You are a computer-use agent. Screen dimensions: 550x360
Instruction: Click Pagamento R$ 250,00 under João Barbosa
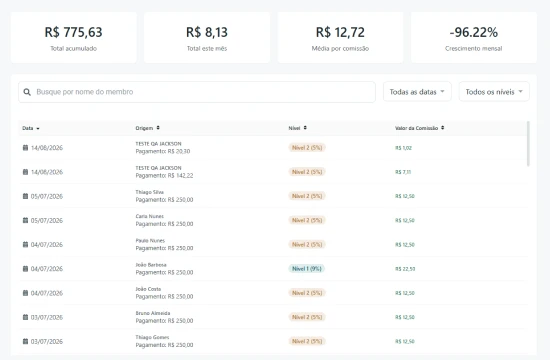coord(164,273)
